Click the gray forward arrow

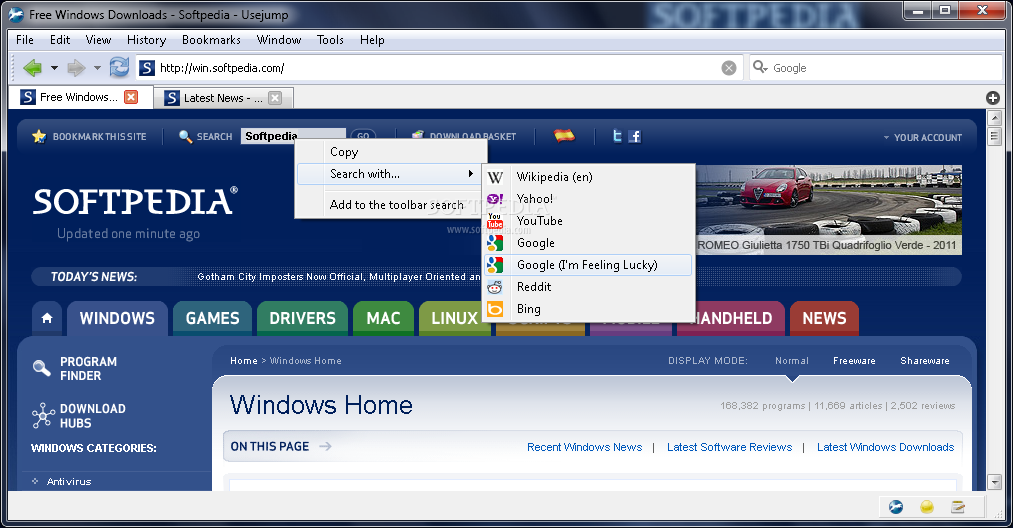click(76, 67)
